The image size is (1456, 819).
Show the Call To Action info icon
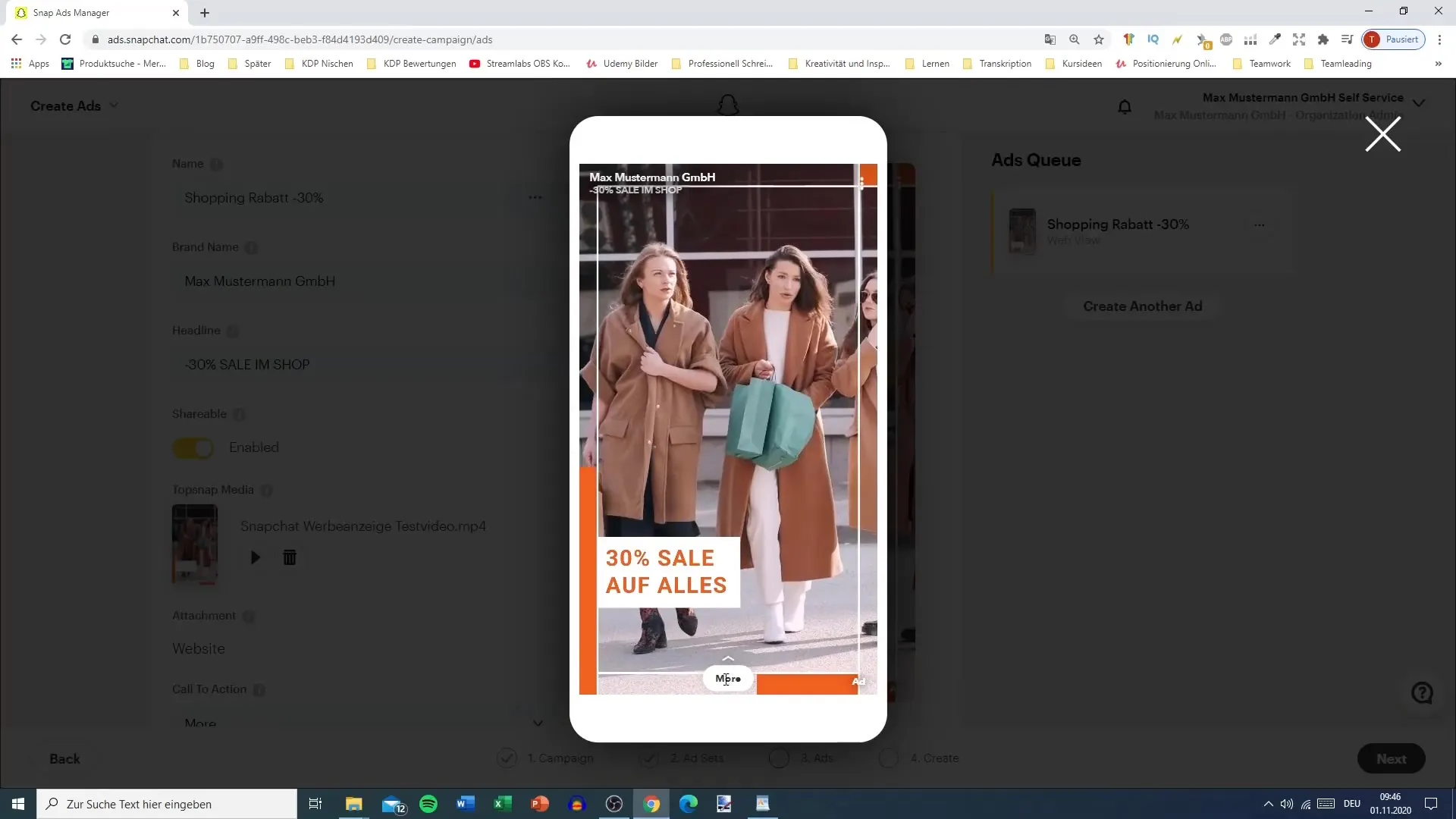coord(259,690)
